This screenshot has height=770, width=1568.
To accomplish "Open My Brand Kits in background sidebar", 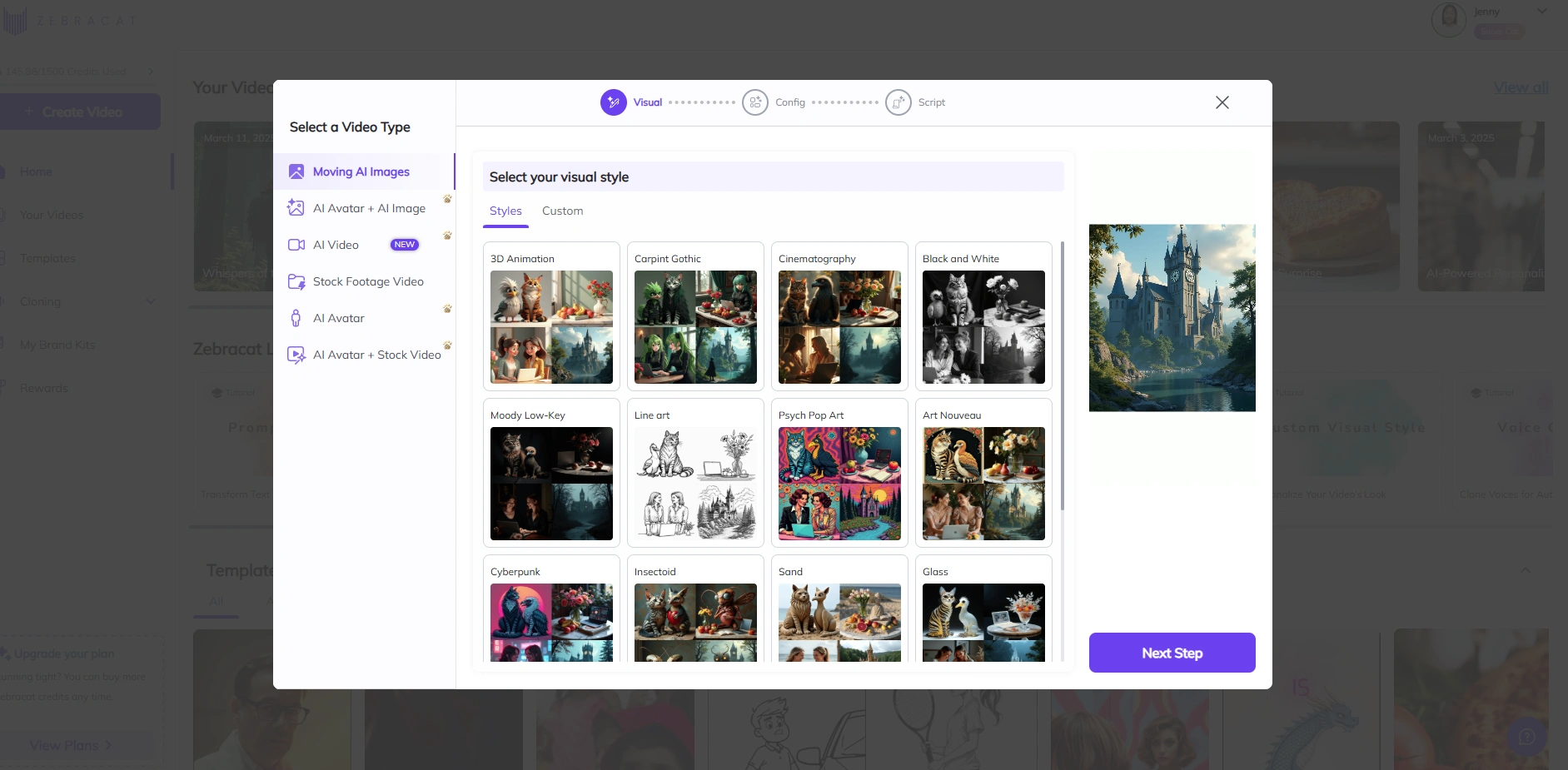I will (57, 345).
